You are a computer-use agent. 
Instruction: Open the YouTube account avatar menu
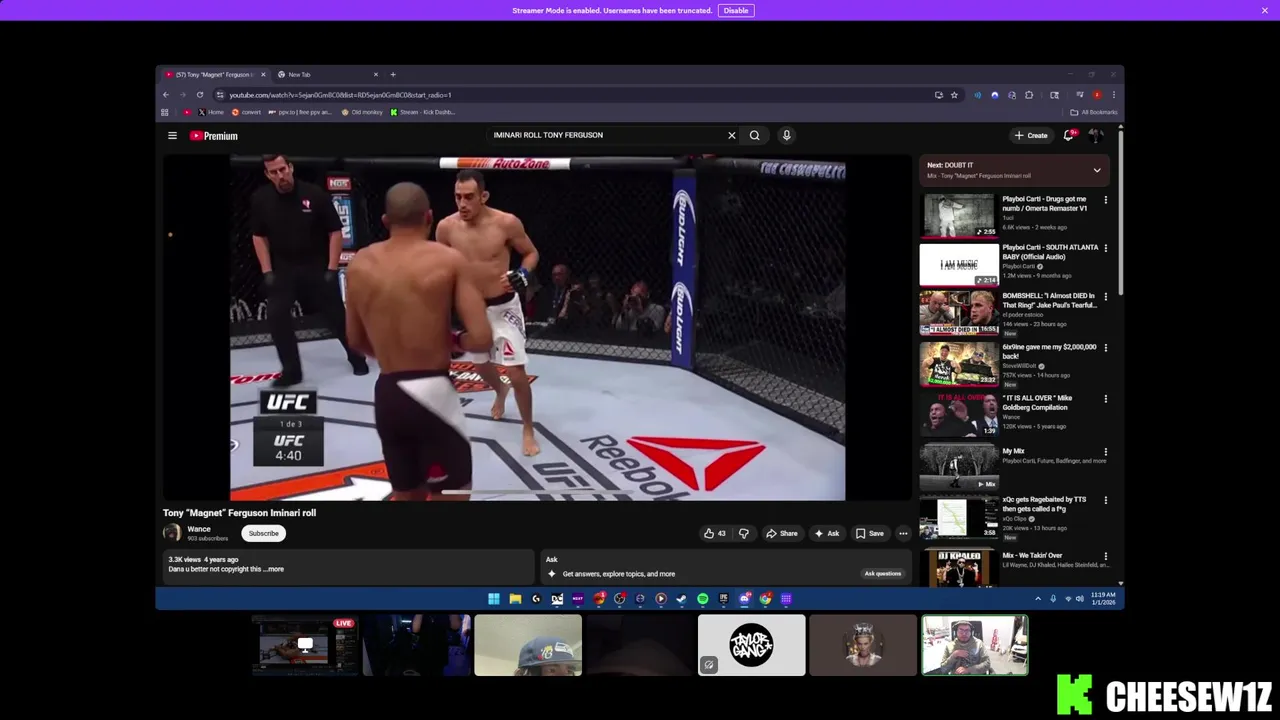click(x=1096, y=135)
